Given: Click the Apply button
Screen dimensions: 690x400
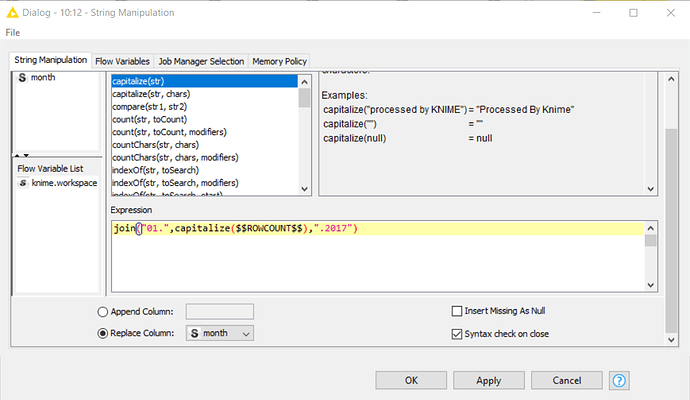Looking at the screenshot, I should click(488, 381).
